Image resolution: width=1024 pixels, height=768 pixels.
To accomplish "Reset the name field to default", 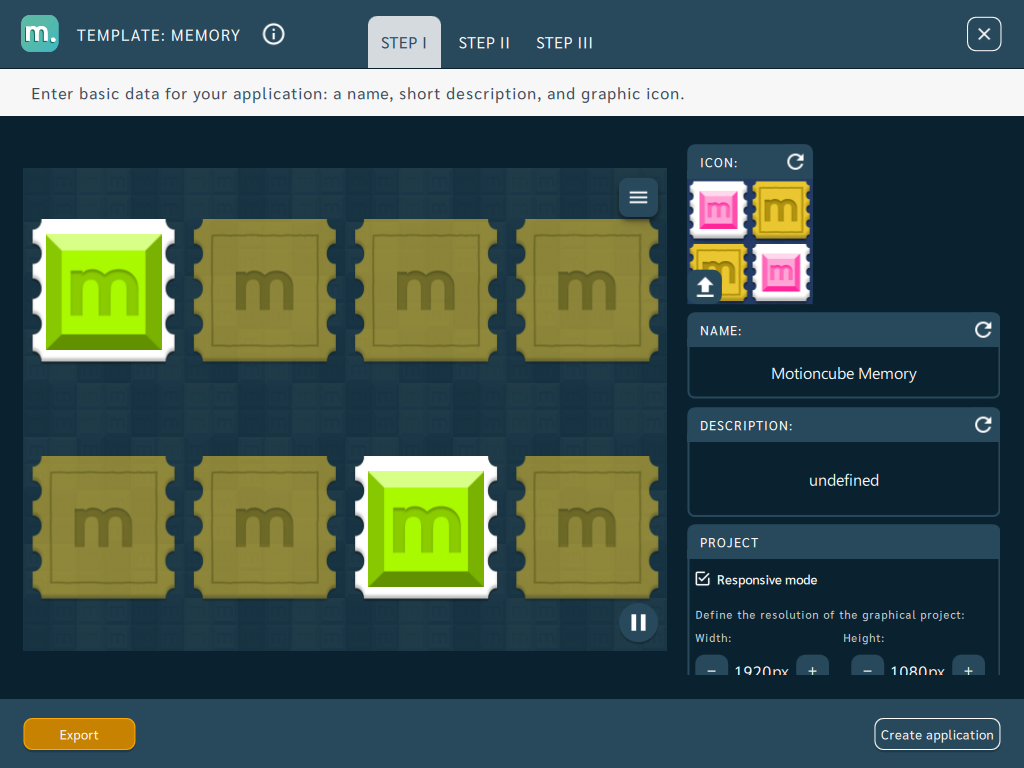I will (x=983, y=330).
